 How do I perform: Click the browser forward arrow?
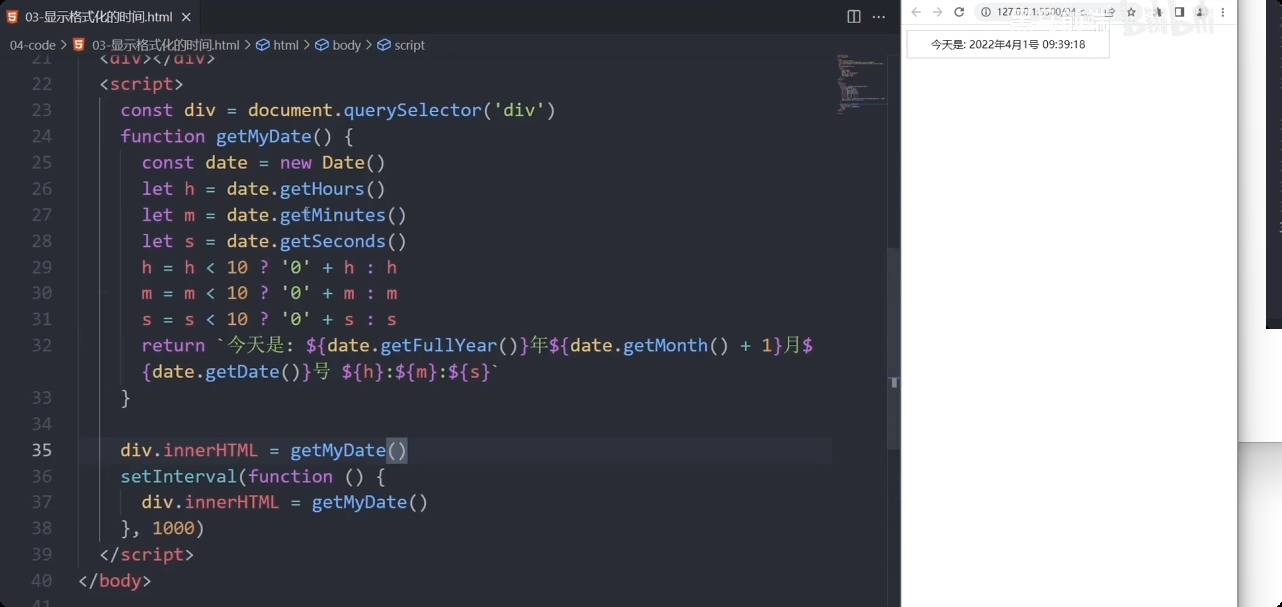click(x=937, y=12)
